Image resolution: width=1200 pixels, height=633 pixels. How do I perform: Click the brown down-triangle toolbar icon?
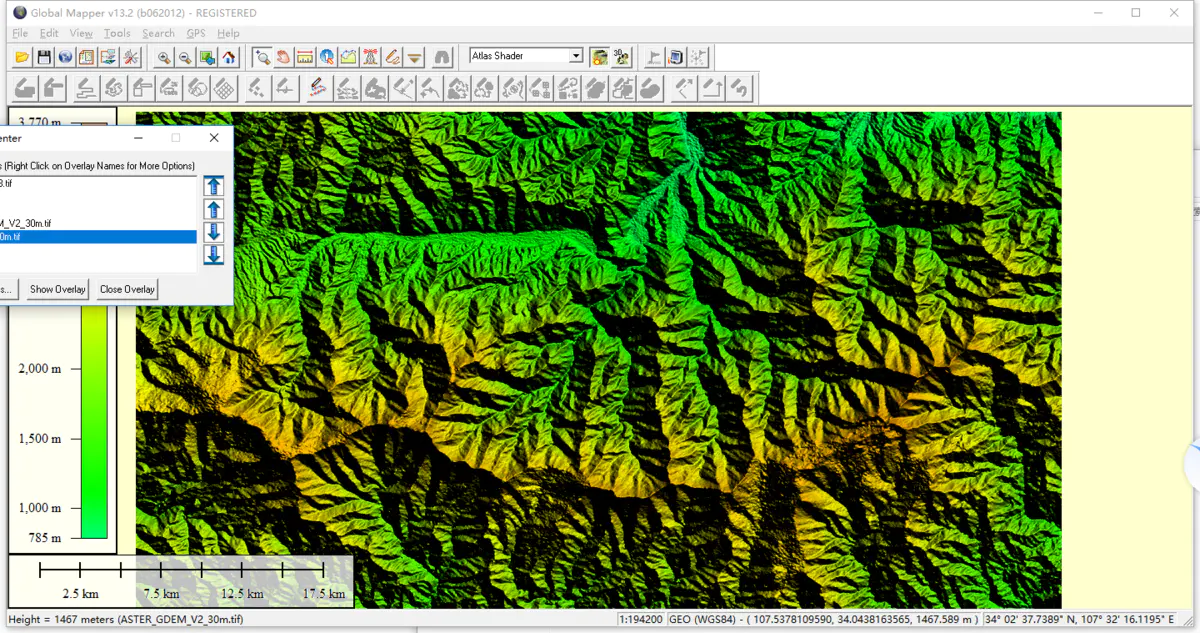(x=415, y=57)
